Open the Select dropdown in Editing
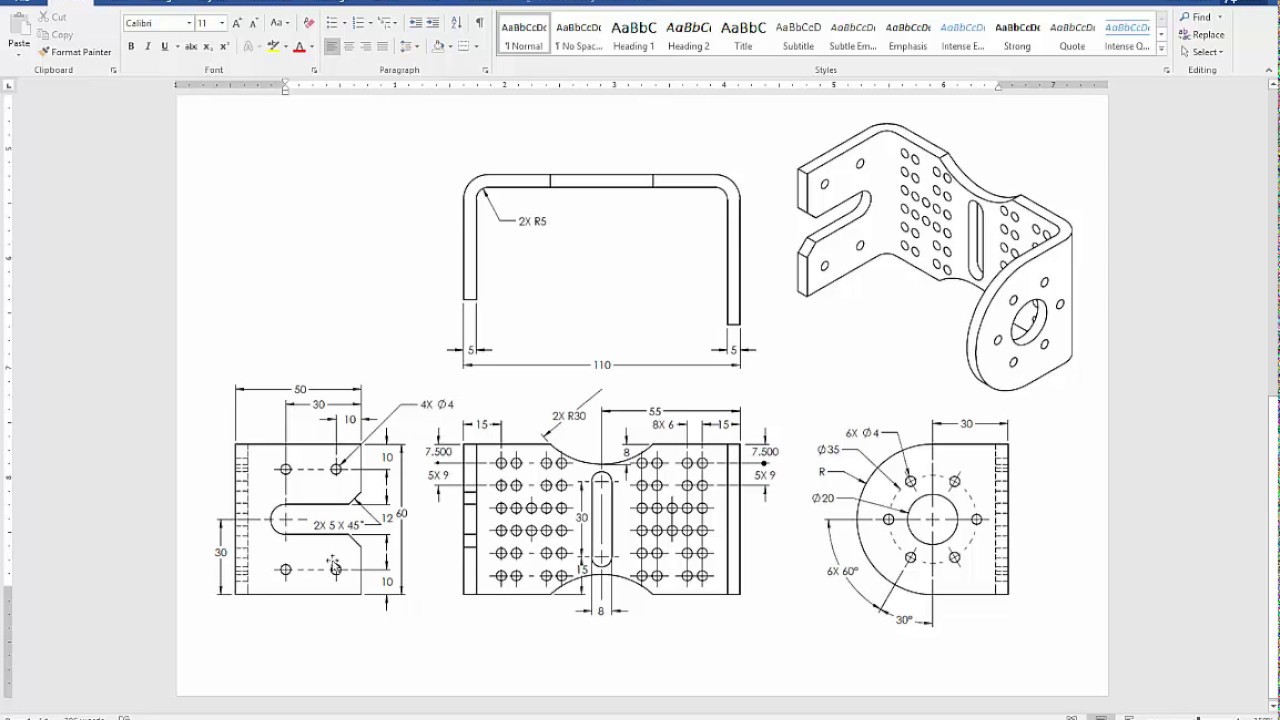The width and height of the screenshot is (1280, 720). pyautogui.click(x=1199, y=52)
